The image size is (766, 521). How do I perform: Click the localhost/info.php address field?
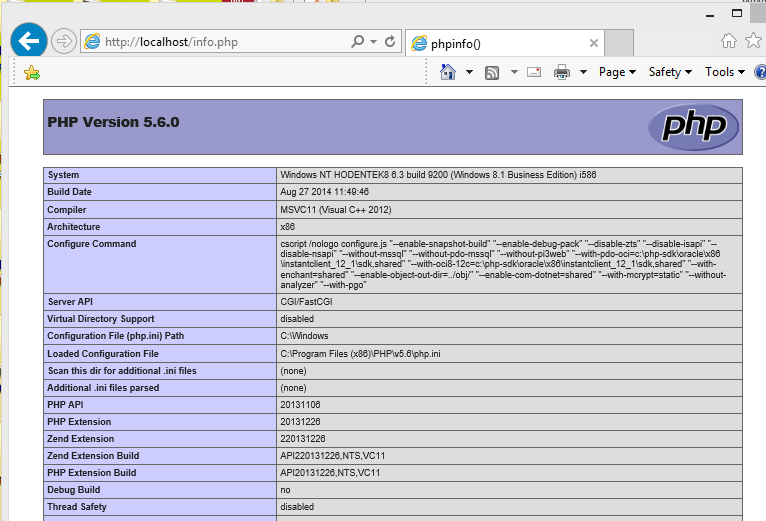215,42
